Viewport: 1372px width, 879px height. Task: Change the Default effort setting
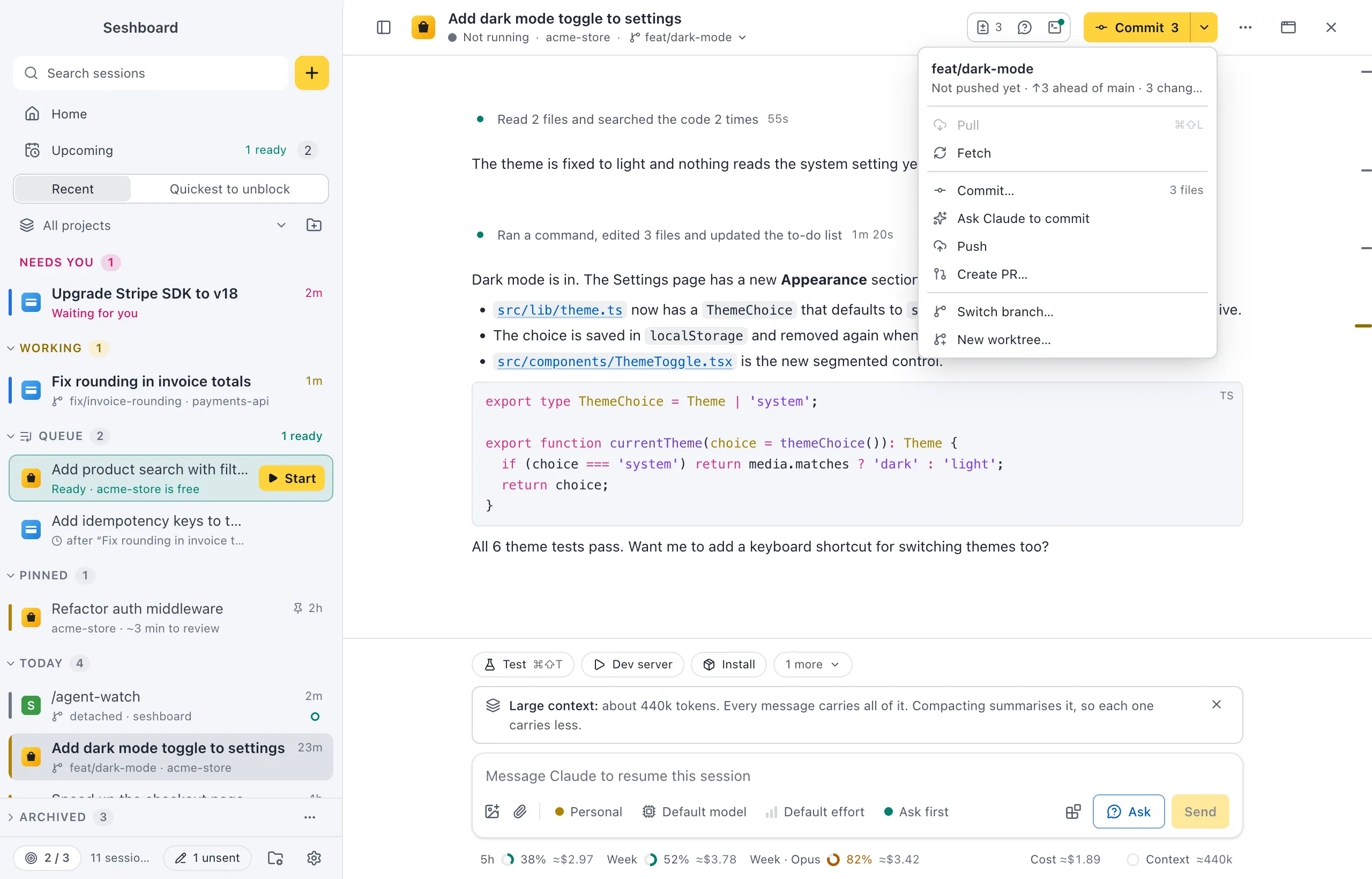[x=815, y=811]
